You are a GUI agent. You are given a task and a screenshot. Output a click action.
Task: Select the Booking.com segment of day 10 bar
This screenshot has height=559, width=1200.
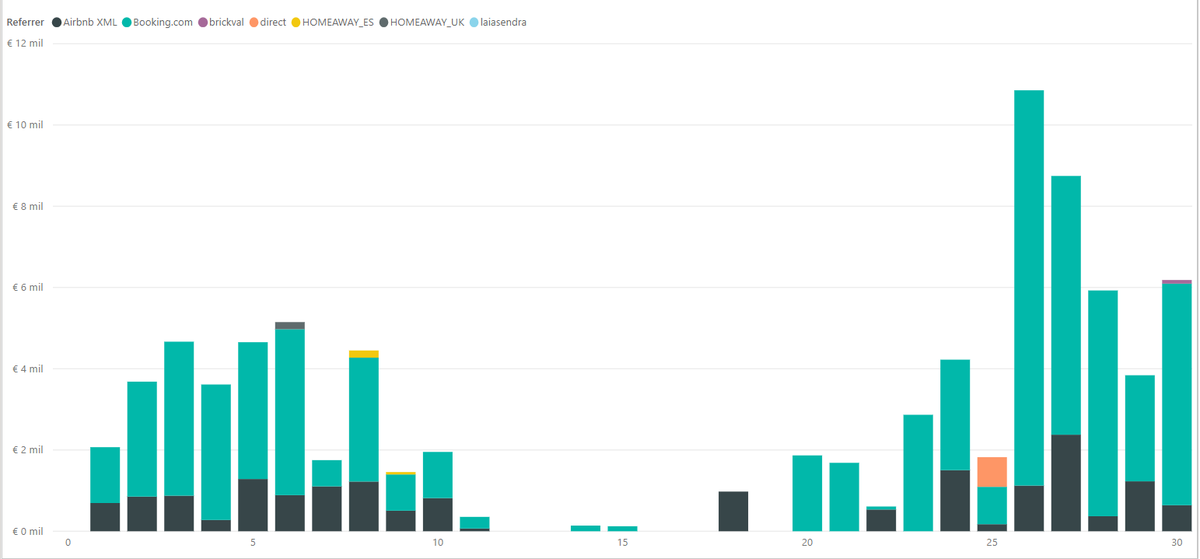437,475
